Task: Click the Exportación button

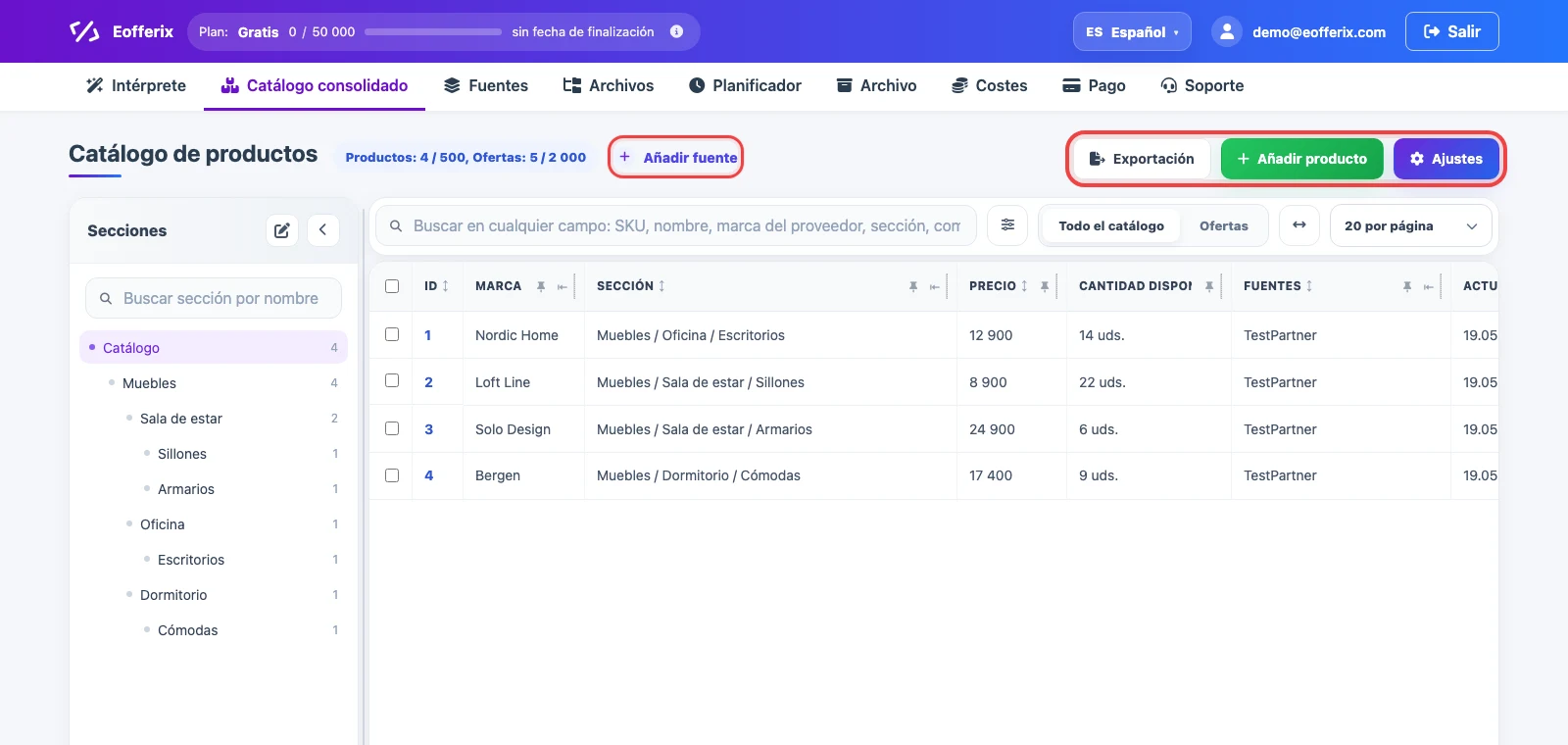Action: (1142, 159)
